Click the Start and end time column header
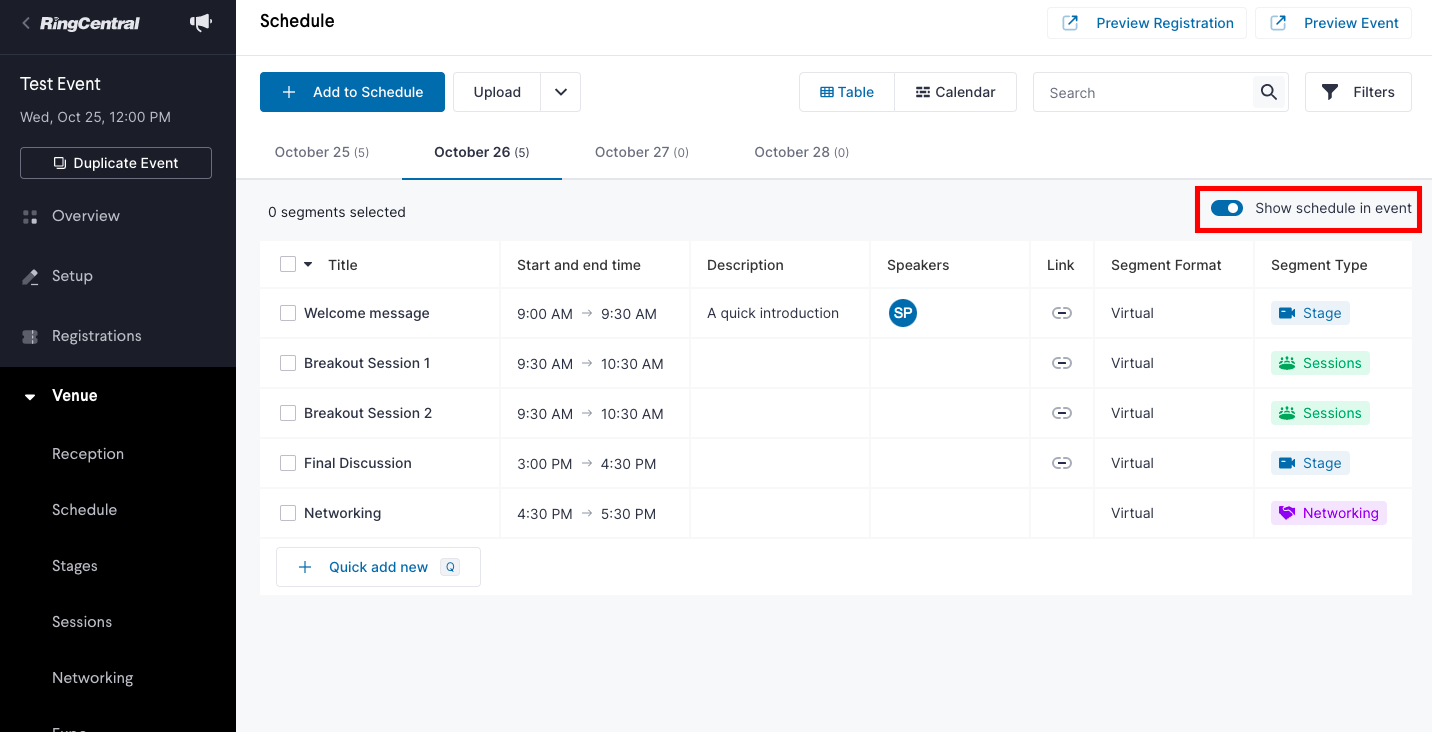Screen dimensions: 1432x732 (579, 265)
